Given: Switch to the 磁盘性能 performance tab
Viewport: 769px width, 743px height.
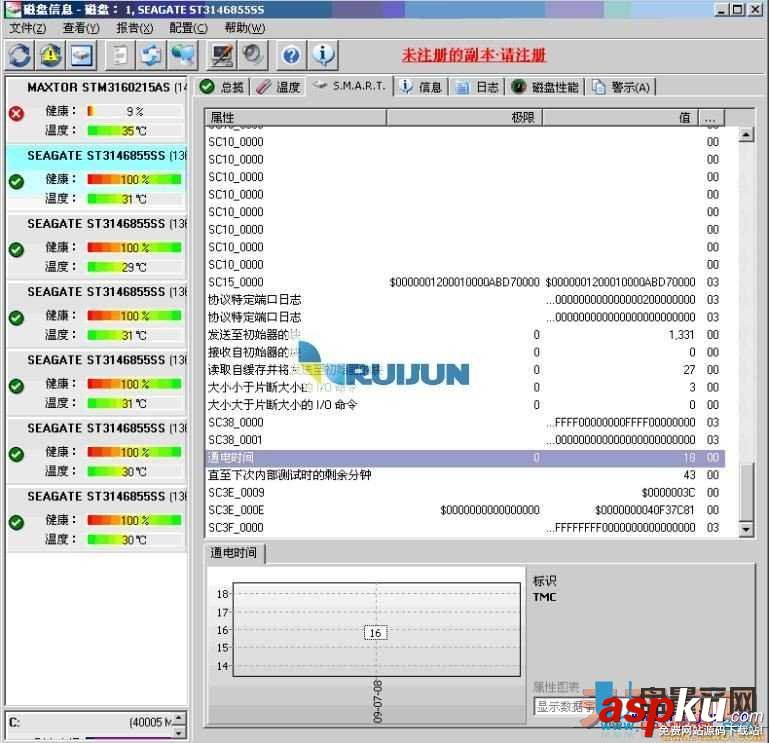Looking at the screenshot, I should 545,87.
